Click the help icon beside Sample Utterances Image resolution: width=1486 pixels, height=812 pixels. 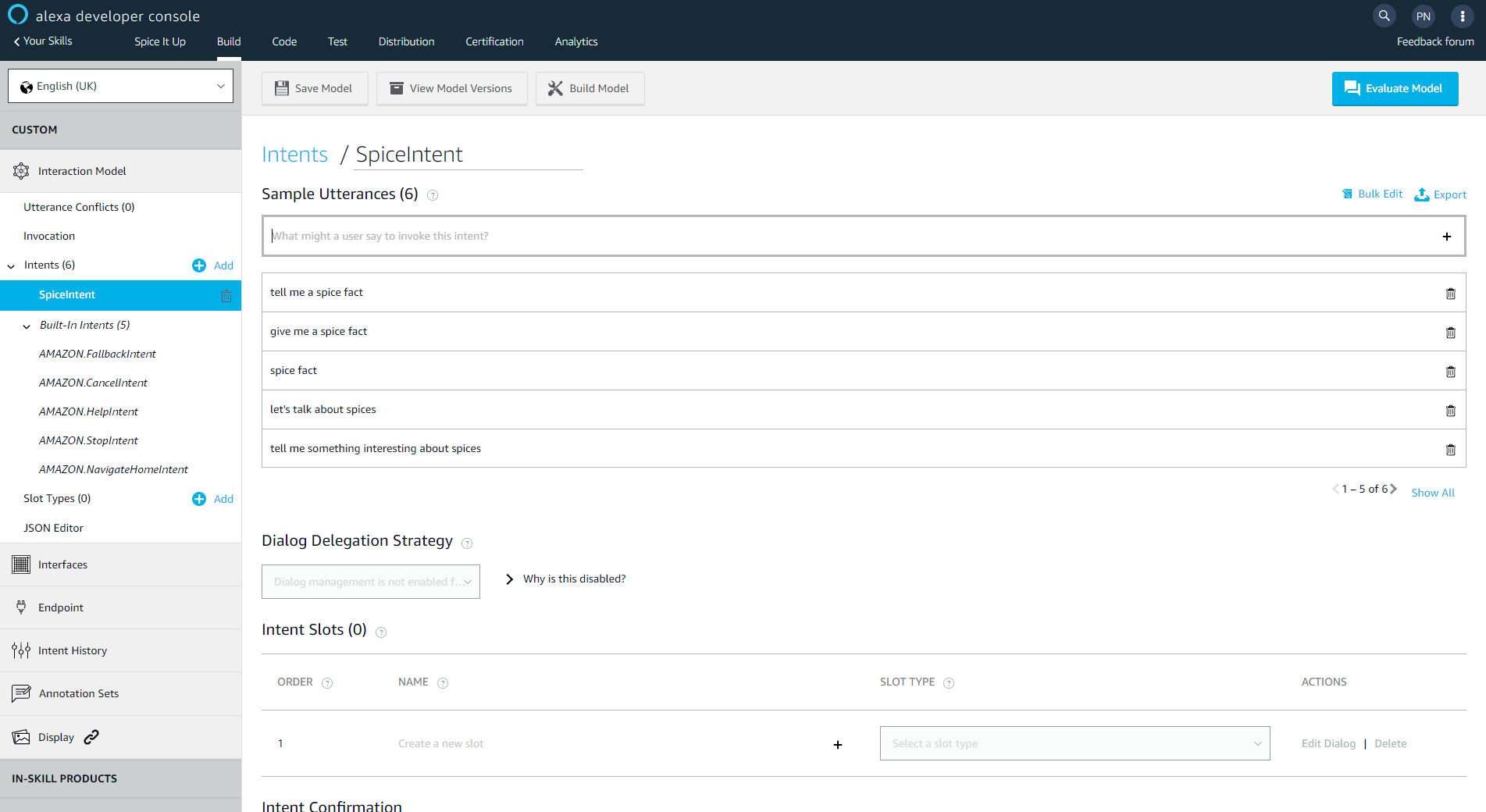coord(433,195)
